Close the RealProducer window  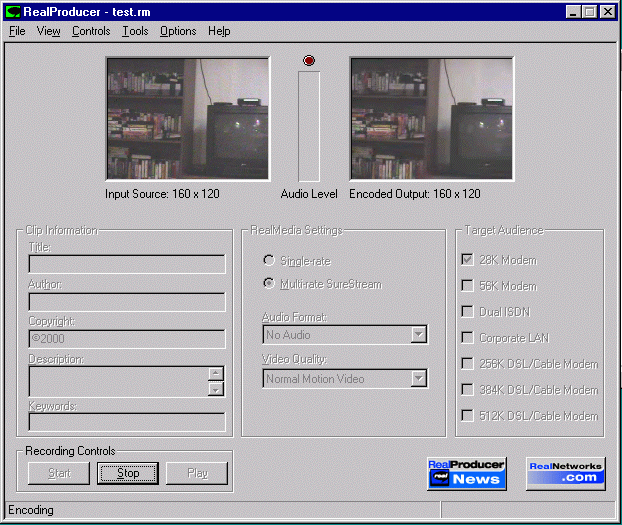[608, 12]
